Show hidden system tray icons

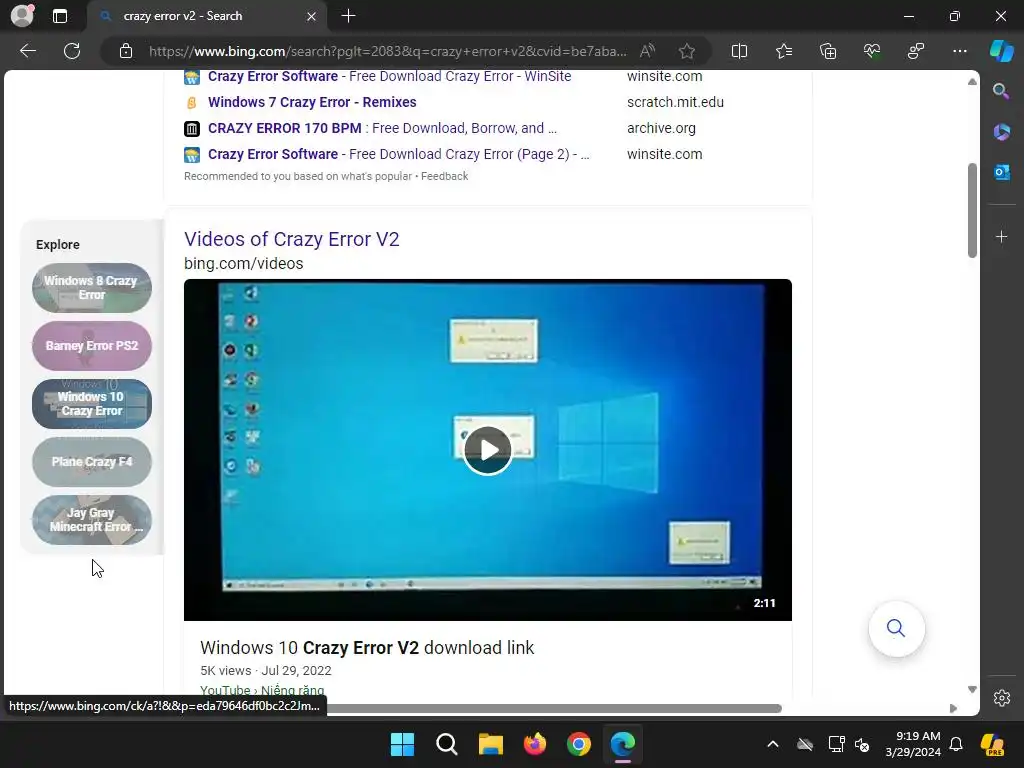click(773, 744)
